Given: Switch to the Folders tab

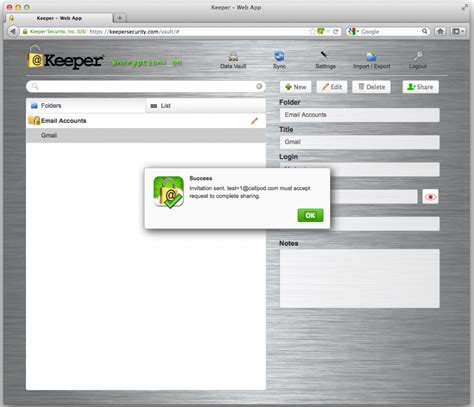Looking at the screenshot, I should 86,106.
